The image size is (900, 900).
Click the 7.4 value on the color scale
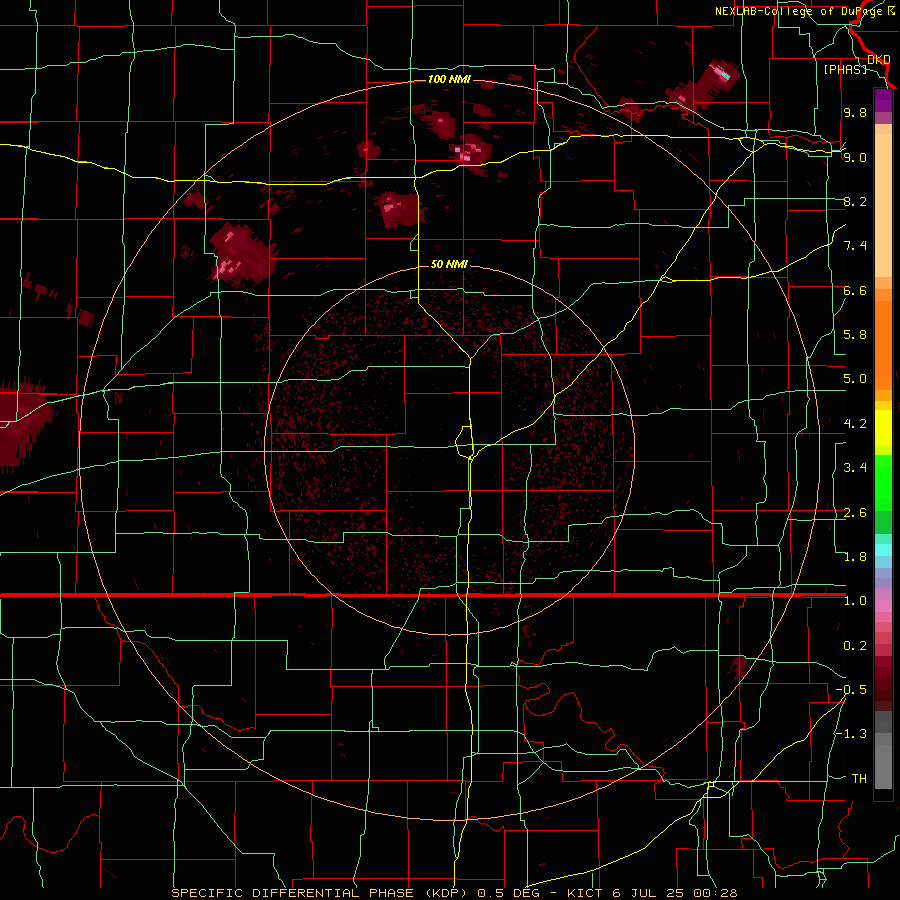coord(855,246)
